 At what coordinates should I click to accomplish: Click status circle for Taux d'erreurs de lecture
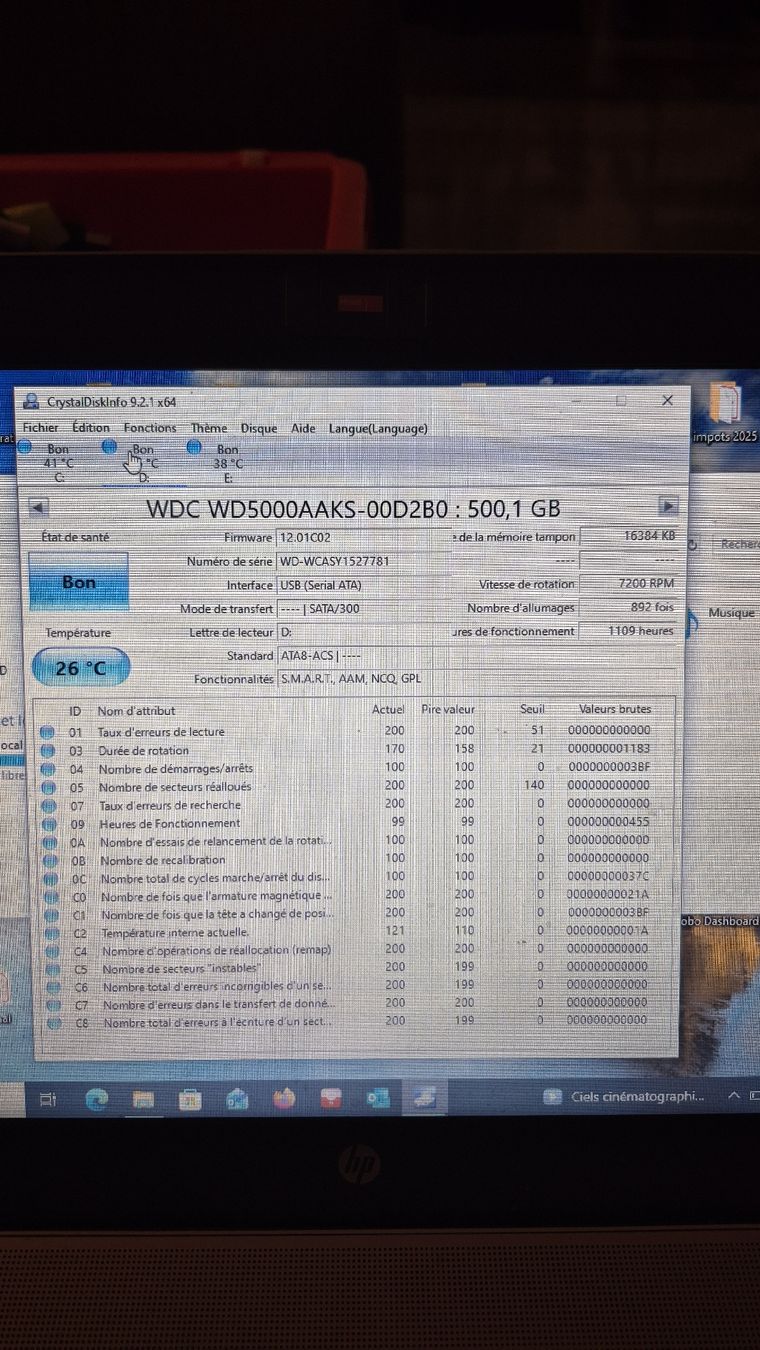pyautogui.click(x=47, y=732)
